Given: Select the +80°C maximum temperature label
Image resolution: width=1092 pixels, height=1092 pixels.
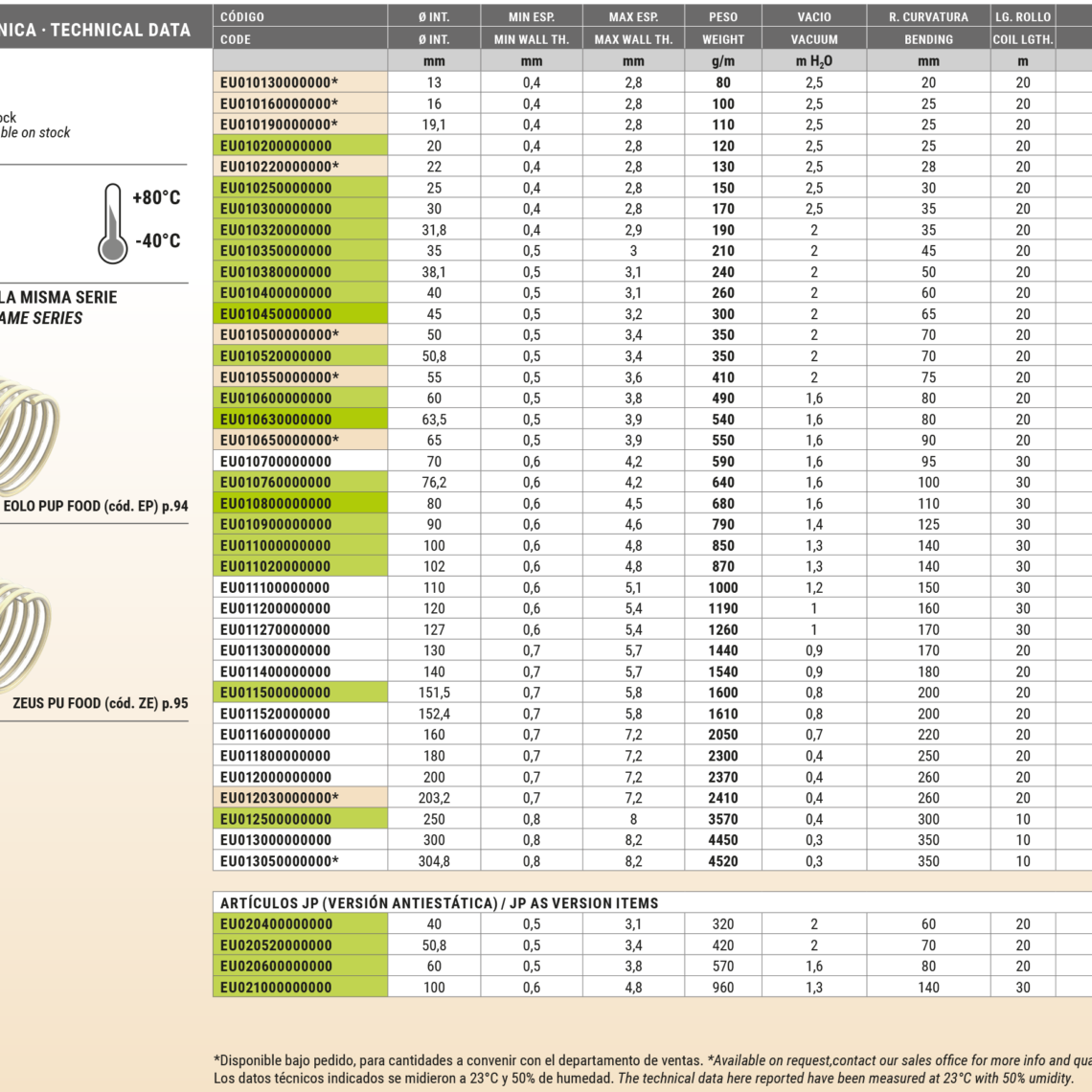Looking at the screenshot, I should click(156, 198).
